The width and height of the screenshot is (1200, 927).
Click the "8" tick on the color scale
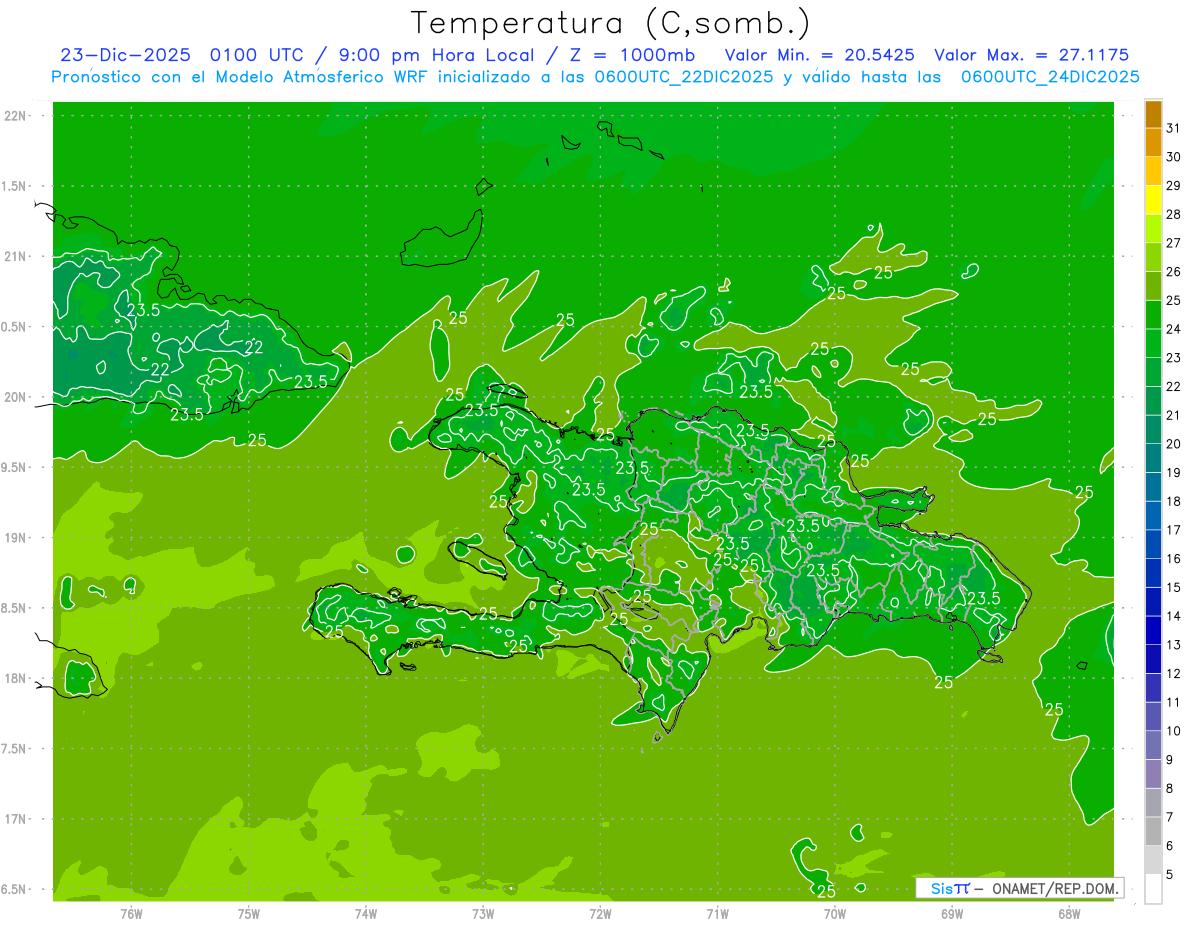pos(1170,789)
